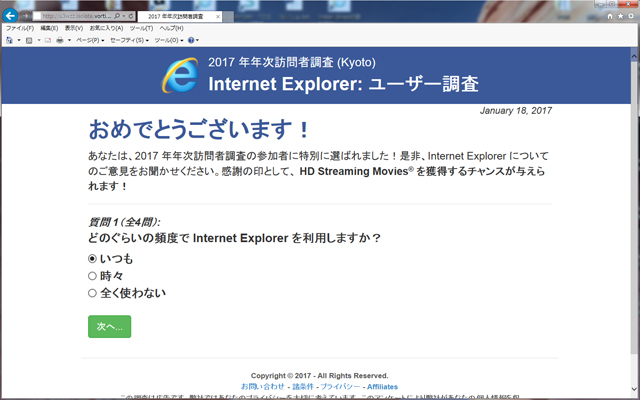Open the ツール(T) menu in menu bar
The width and height of the screenshot is (640, 400).
click(x=141, y=28)
